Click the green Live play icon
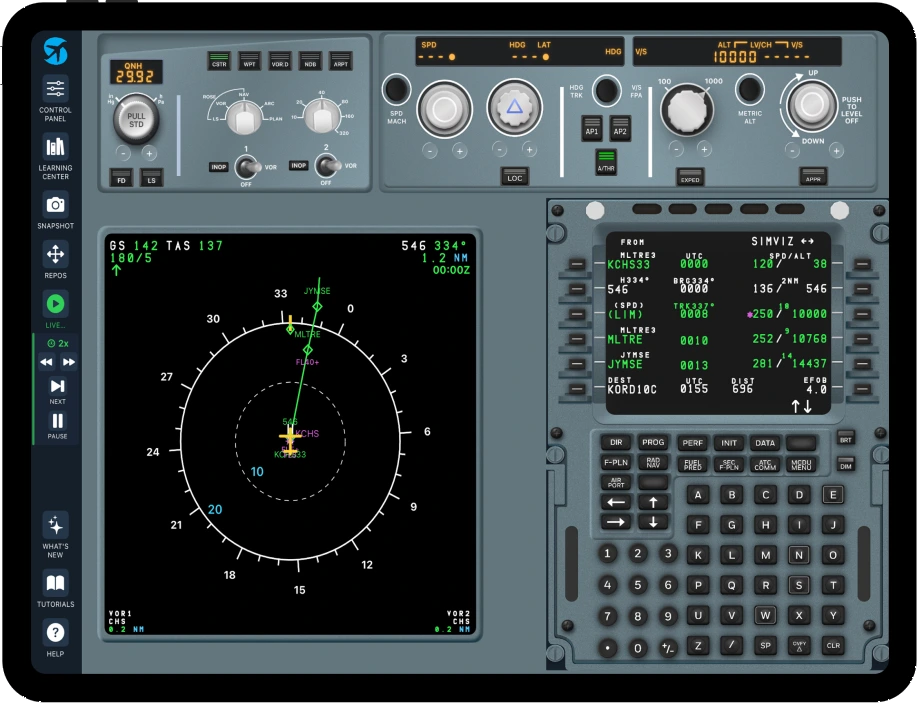 (56, 304)
